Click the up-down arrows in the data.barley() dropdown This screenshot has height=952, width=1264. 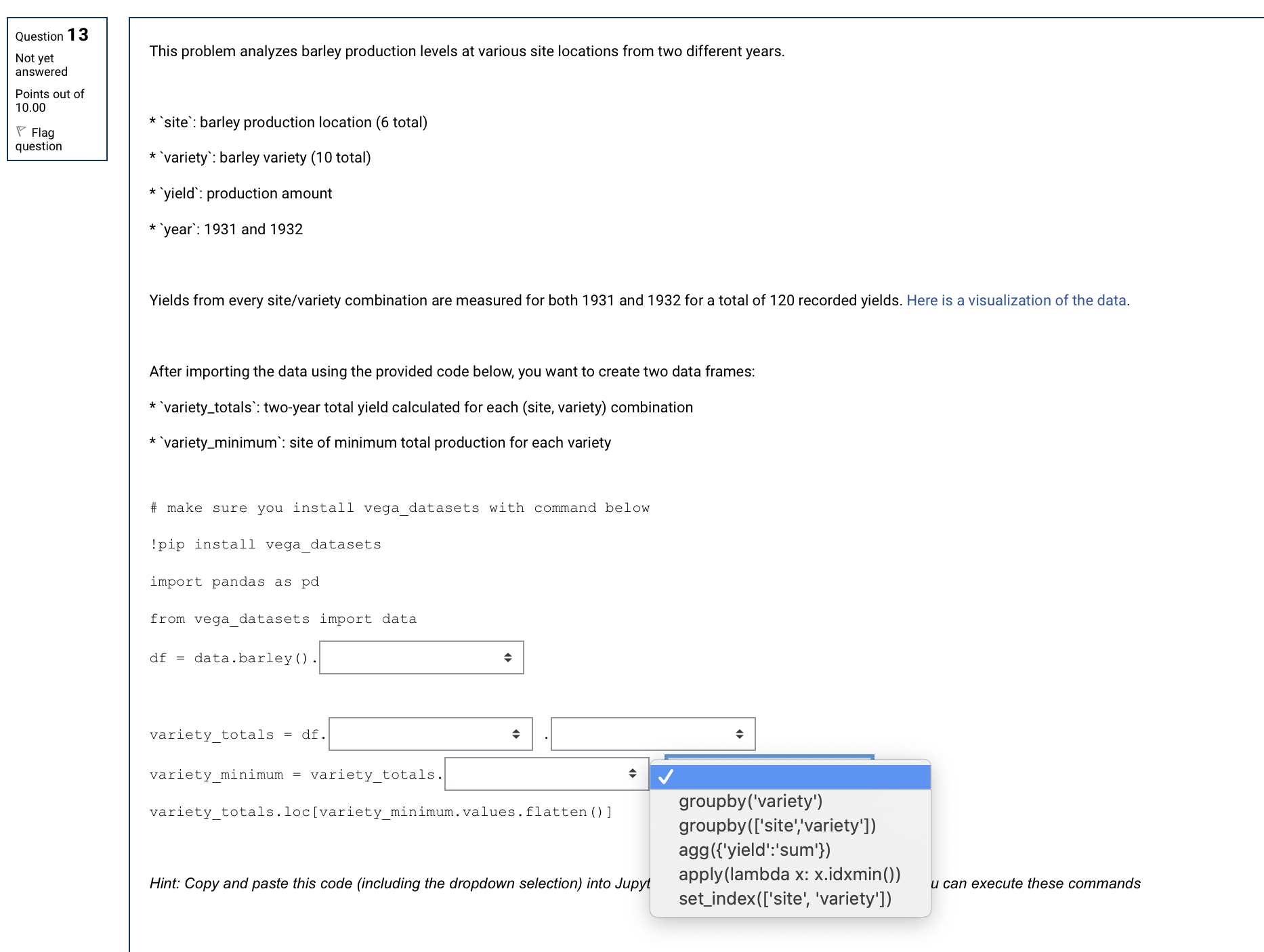[x=509, y=657]
